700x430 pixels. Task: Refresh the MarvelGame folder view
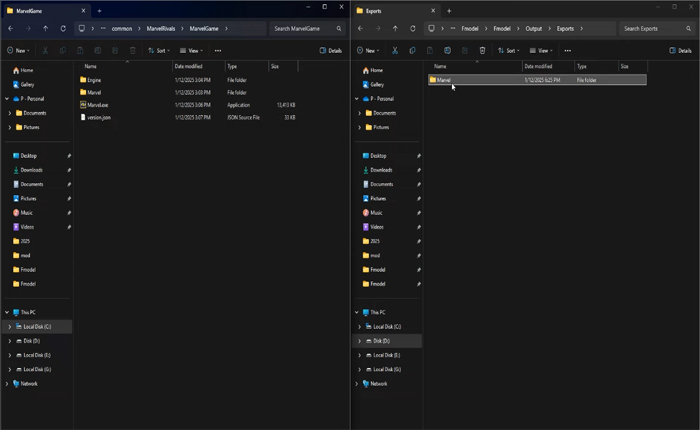pyautogui.click(x=63, y=28)
